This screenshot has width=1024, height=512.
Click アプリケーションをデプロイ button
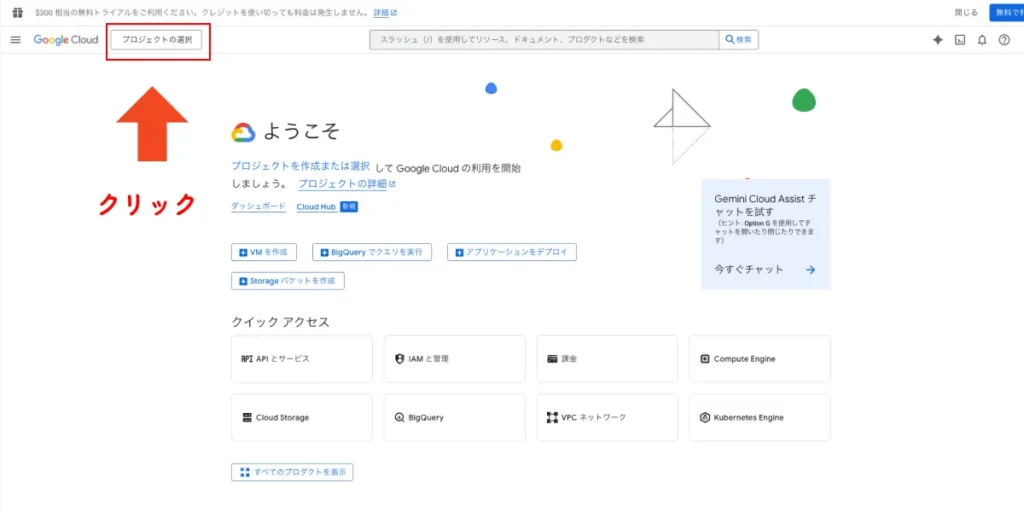point(512,252)
